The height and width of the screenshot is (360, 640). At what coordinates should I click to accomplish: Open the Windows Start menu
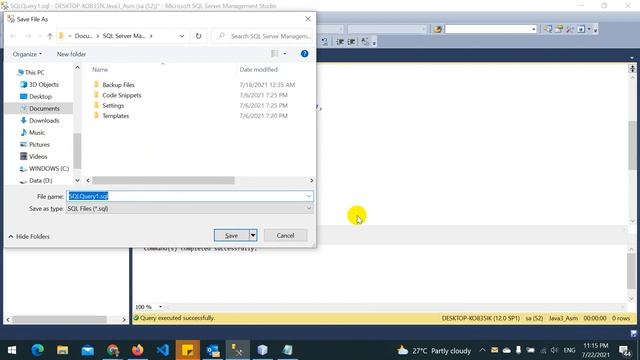12,350
